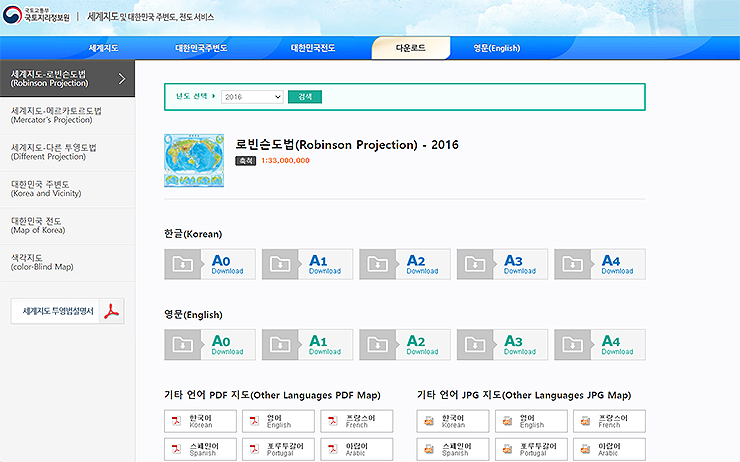Click JPG icon of 한국어 Korean JPG map
The height and width of the screenshot is (462, 740).
tap(429, 421)
